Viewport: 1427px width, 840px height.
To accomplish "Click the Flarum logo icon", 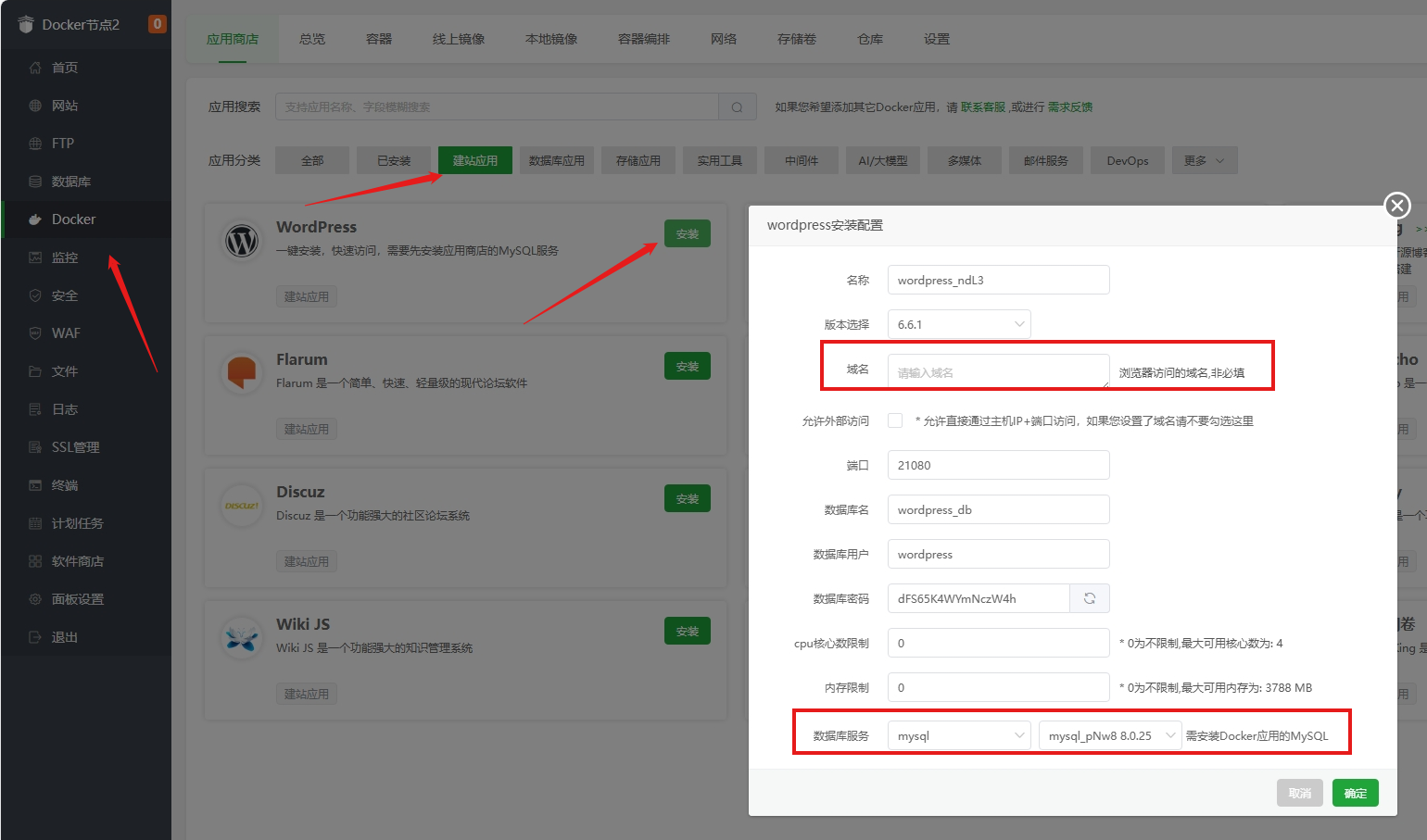I will point(243,372).
